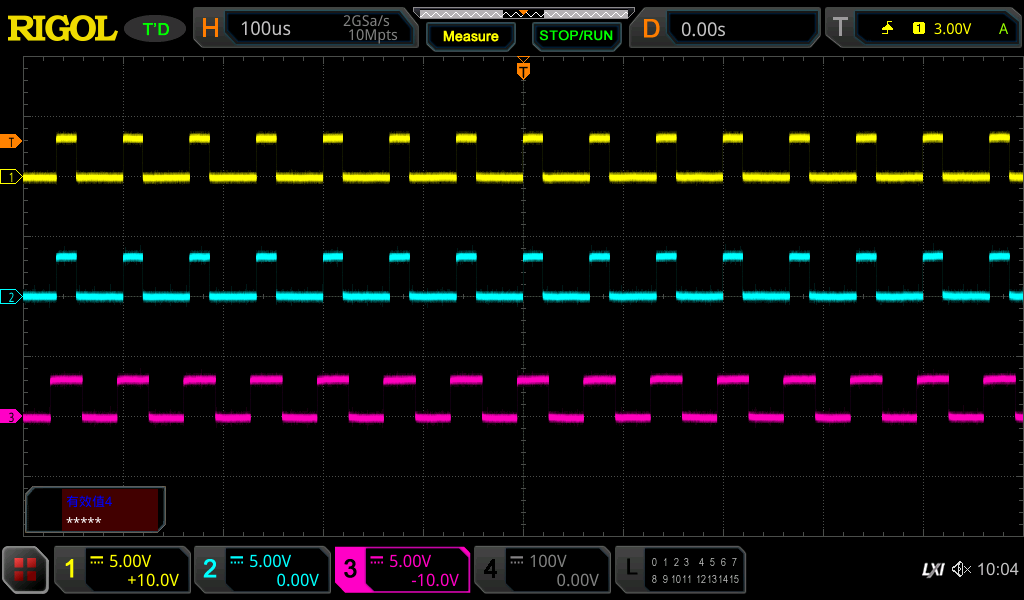This screenshot has height=600, width=1024.
Task: Click channel 3 offset -10.0V
Action: [x=435, y=580]
